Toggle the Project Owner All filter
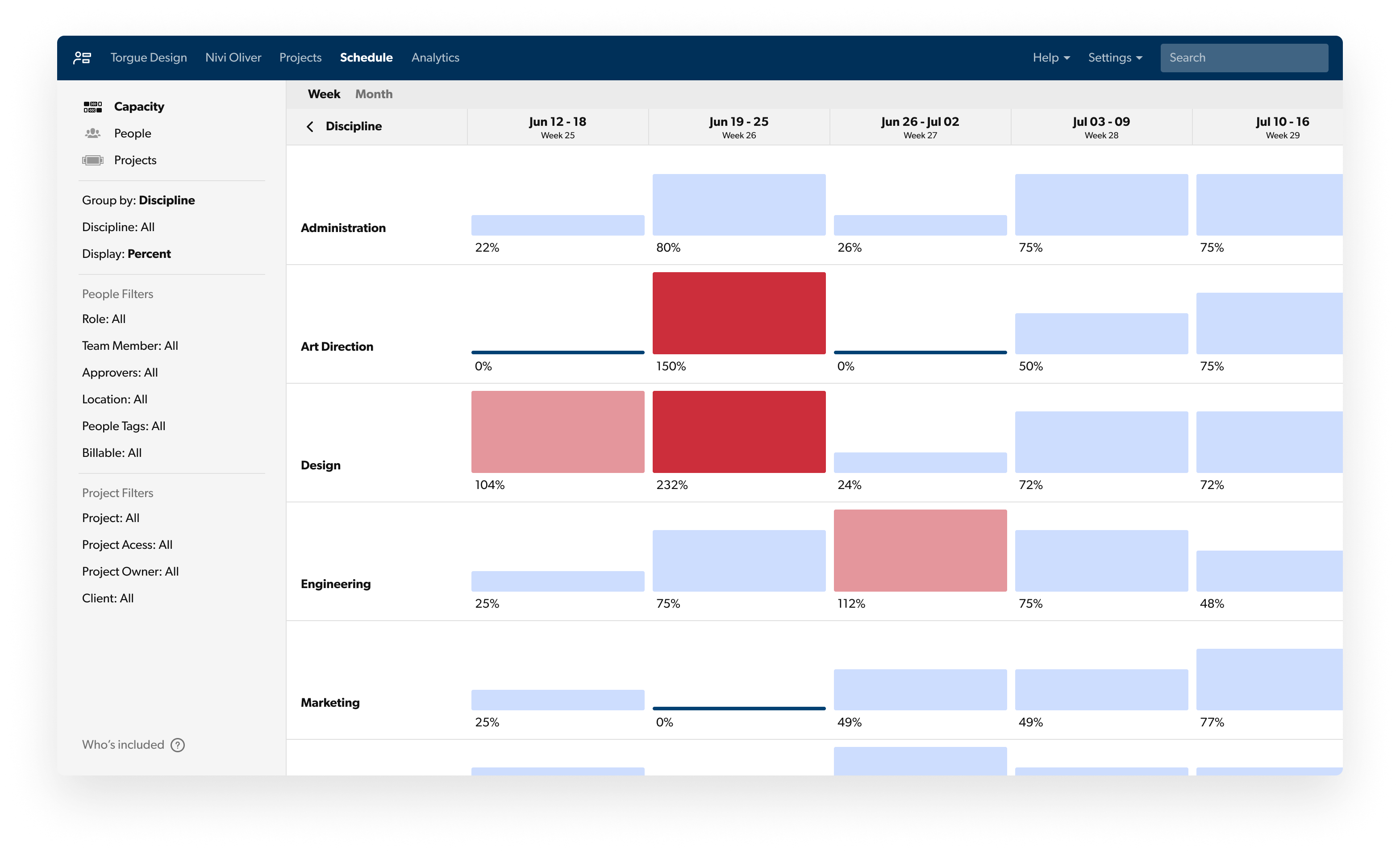 (130, 571)
